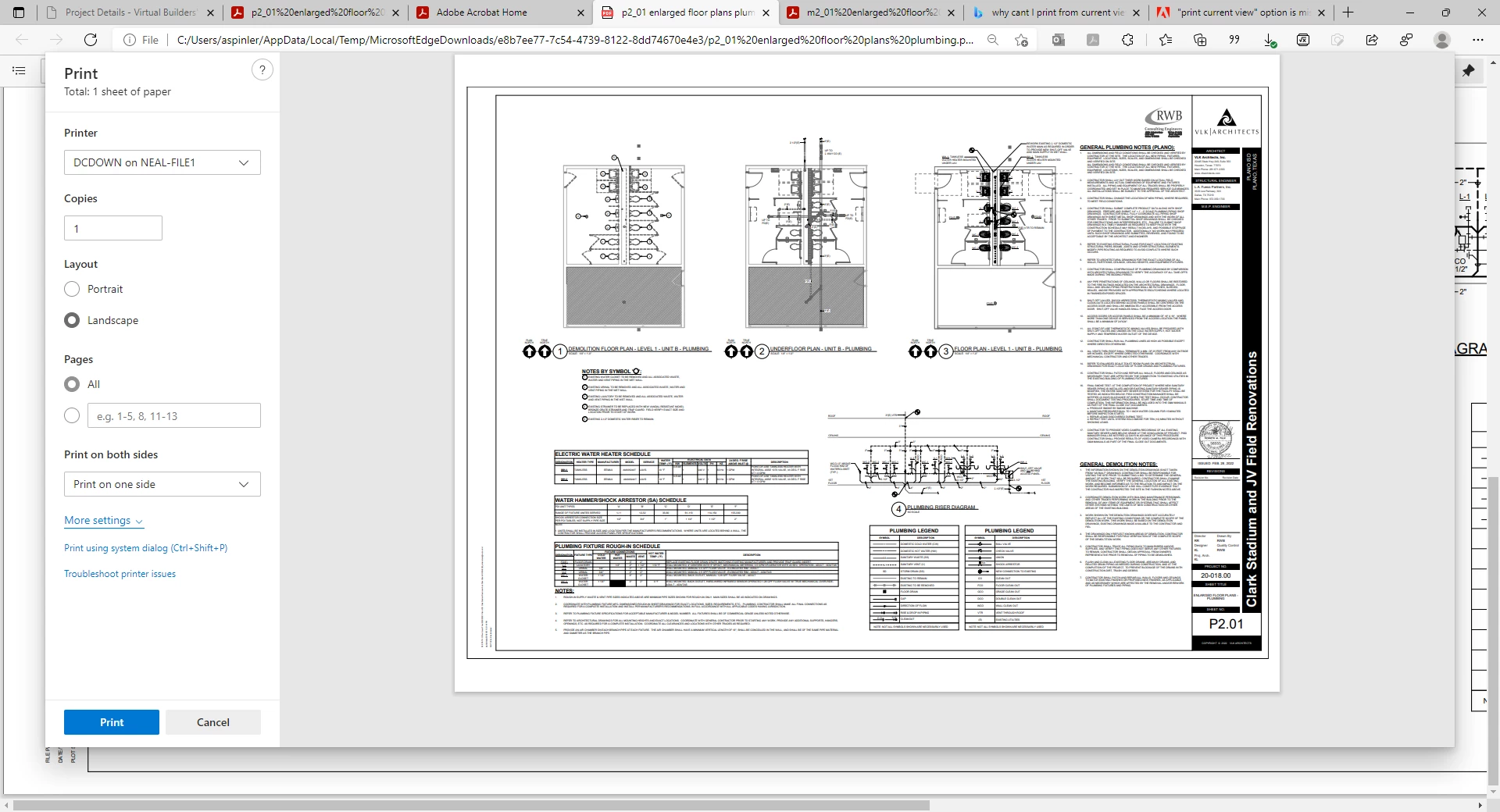Click the print preview page thumbnail
This screenshot has width=1500, height=812.
coord(867,373)
